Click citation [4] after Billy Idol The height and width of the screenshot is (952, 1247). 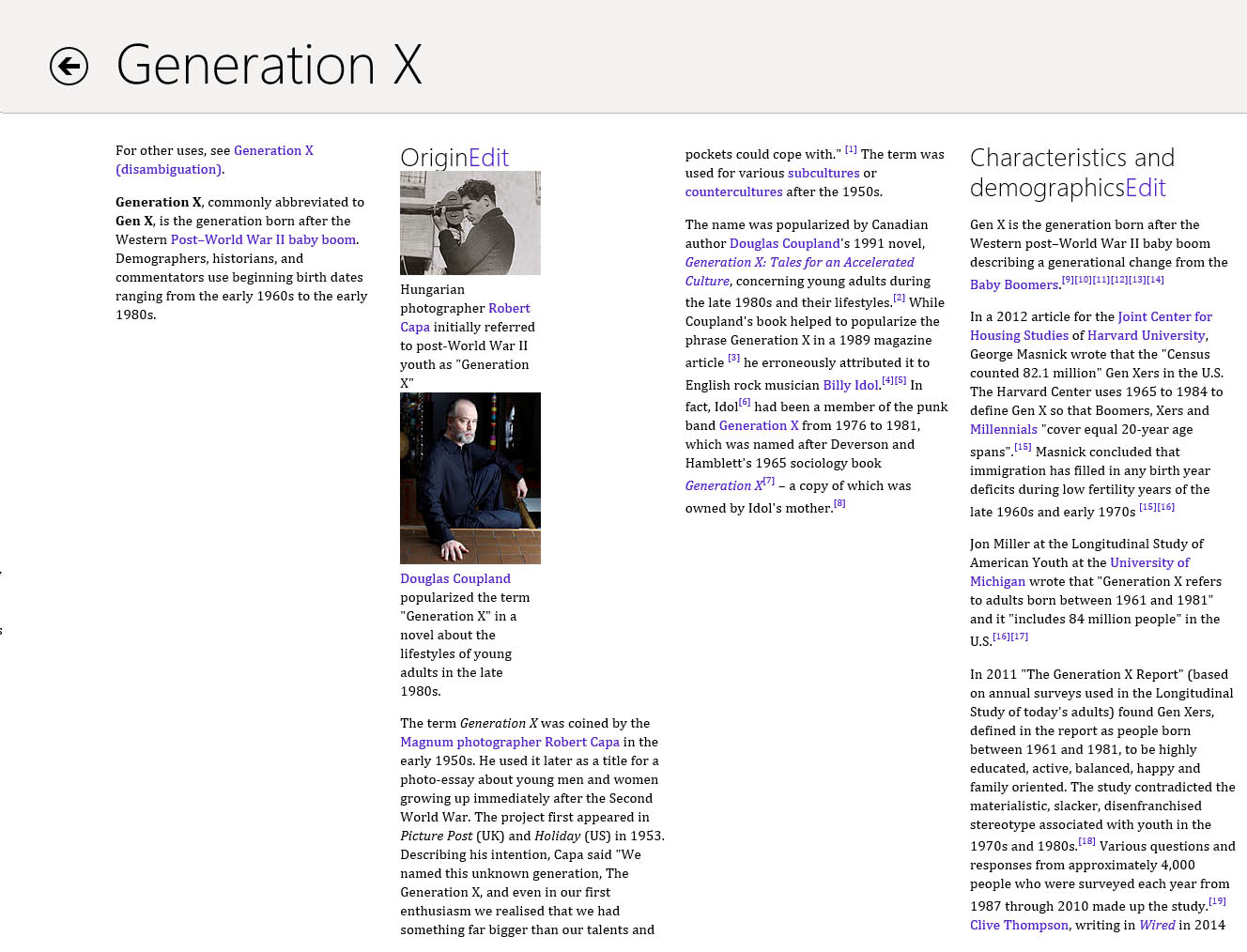pyautogui.click(x=887, y=380)
